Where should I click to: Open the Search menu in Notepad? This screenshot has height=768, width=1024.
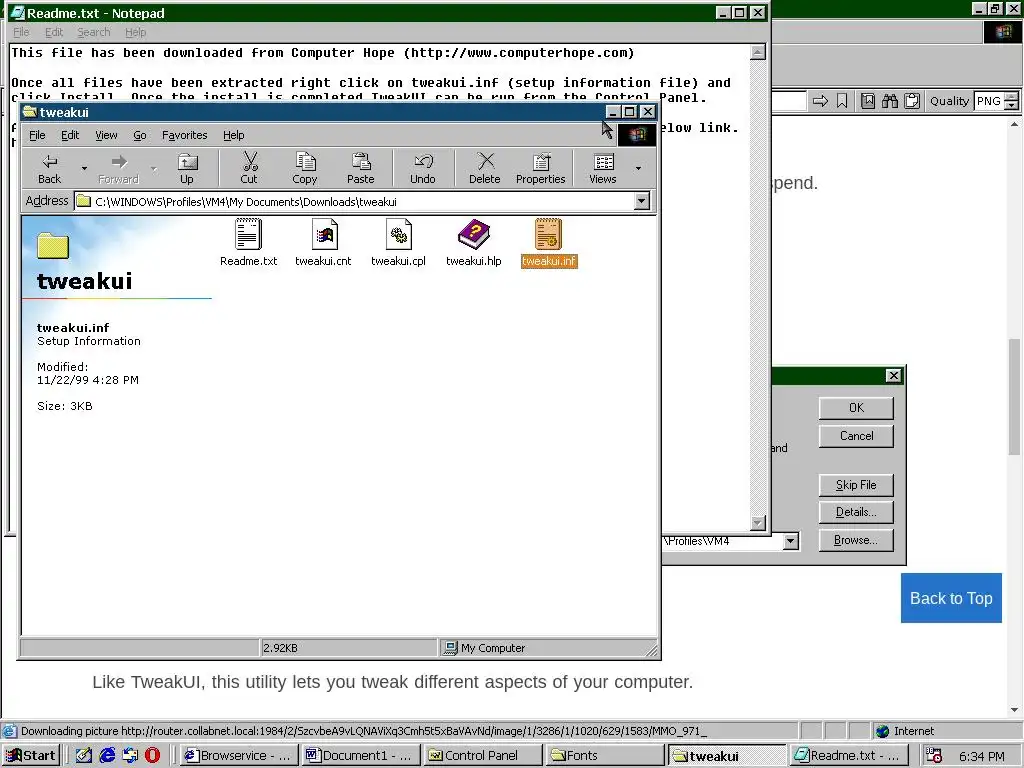(93, 32)
